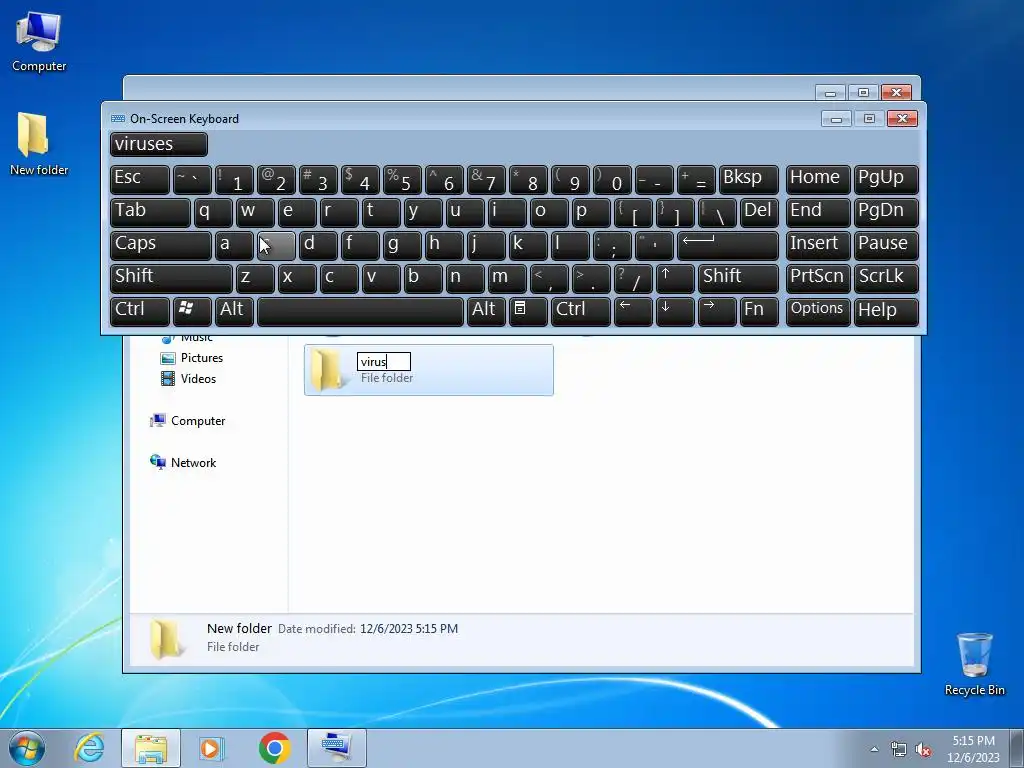Click the 'e' key on keyboard
The height and width of the screenshot is (768, 1024).
coord(297,213)
